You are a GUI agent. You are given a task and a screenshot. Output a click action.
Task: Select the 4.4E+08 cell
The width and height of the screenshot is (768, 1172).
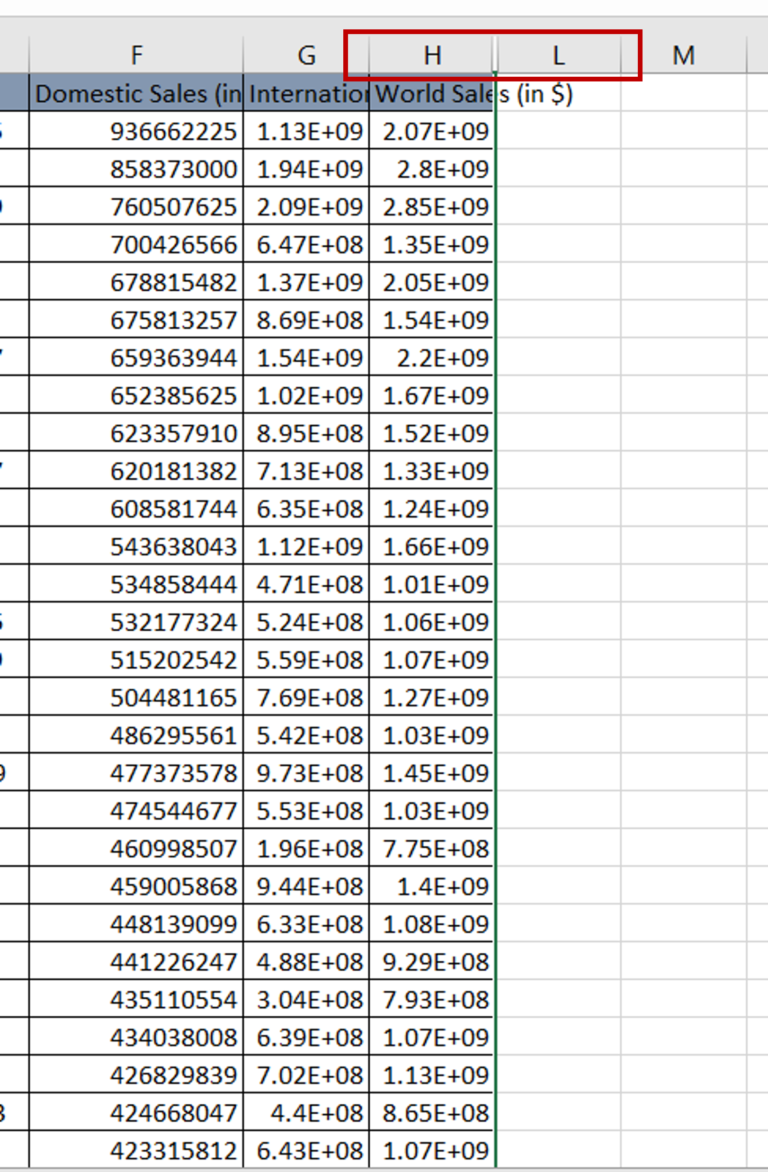point(307,1112)
